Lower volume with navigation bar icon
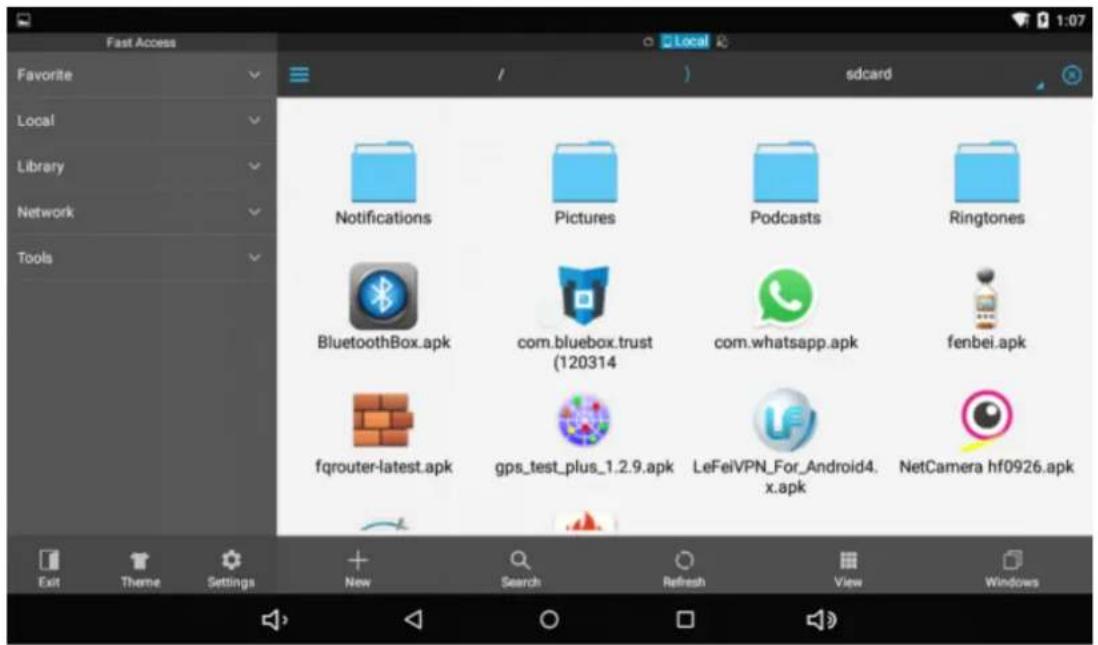This screenshot has width=1098, height=645. pyautogui.click(x=274, y=619)
